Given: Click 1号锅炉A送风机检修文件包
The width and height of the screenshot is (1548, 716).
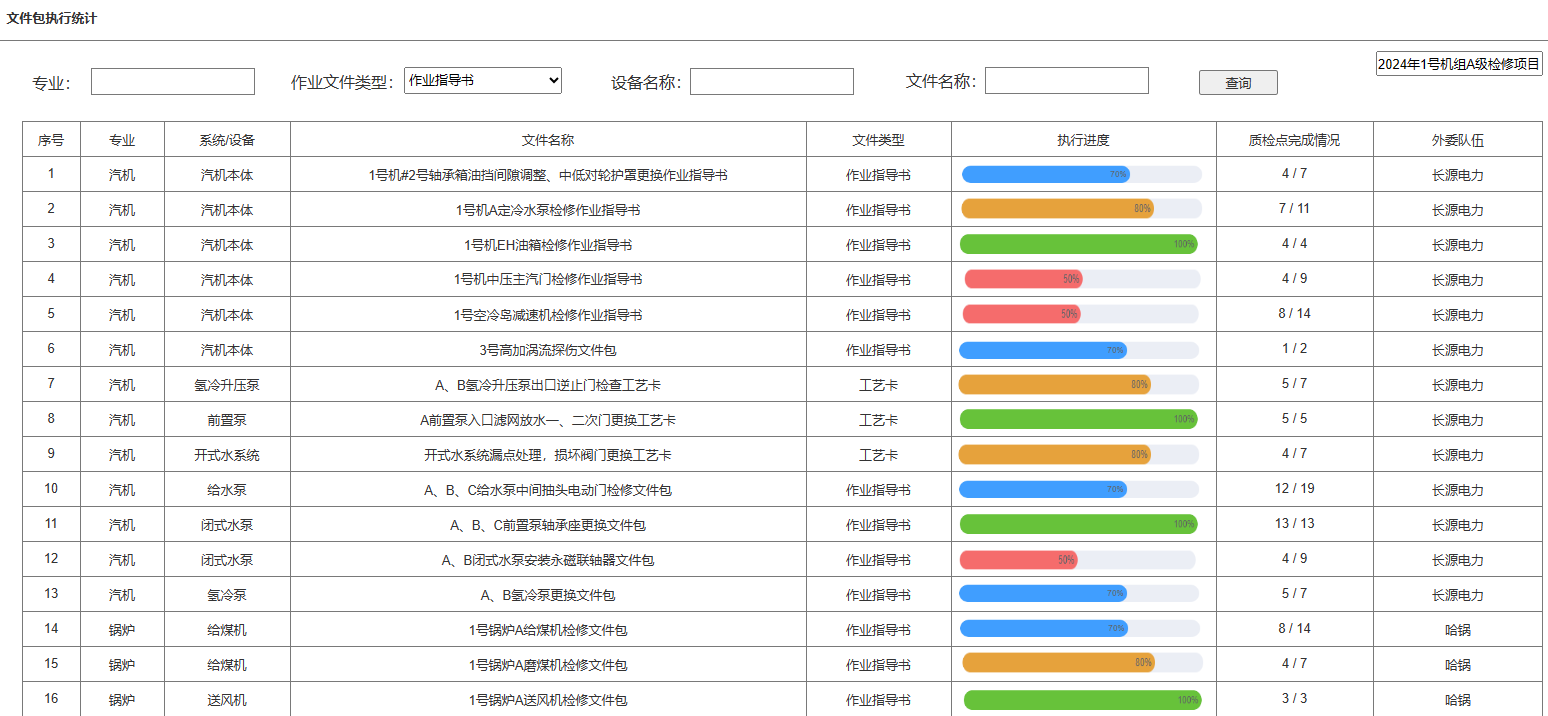Looking at the screenshot, I should [x=548, y=700].
